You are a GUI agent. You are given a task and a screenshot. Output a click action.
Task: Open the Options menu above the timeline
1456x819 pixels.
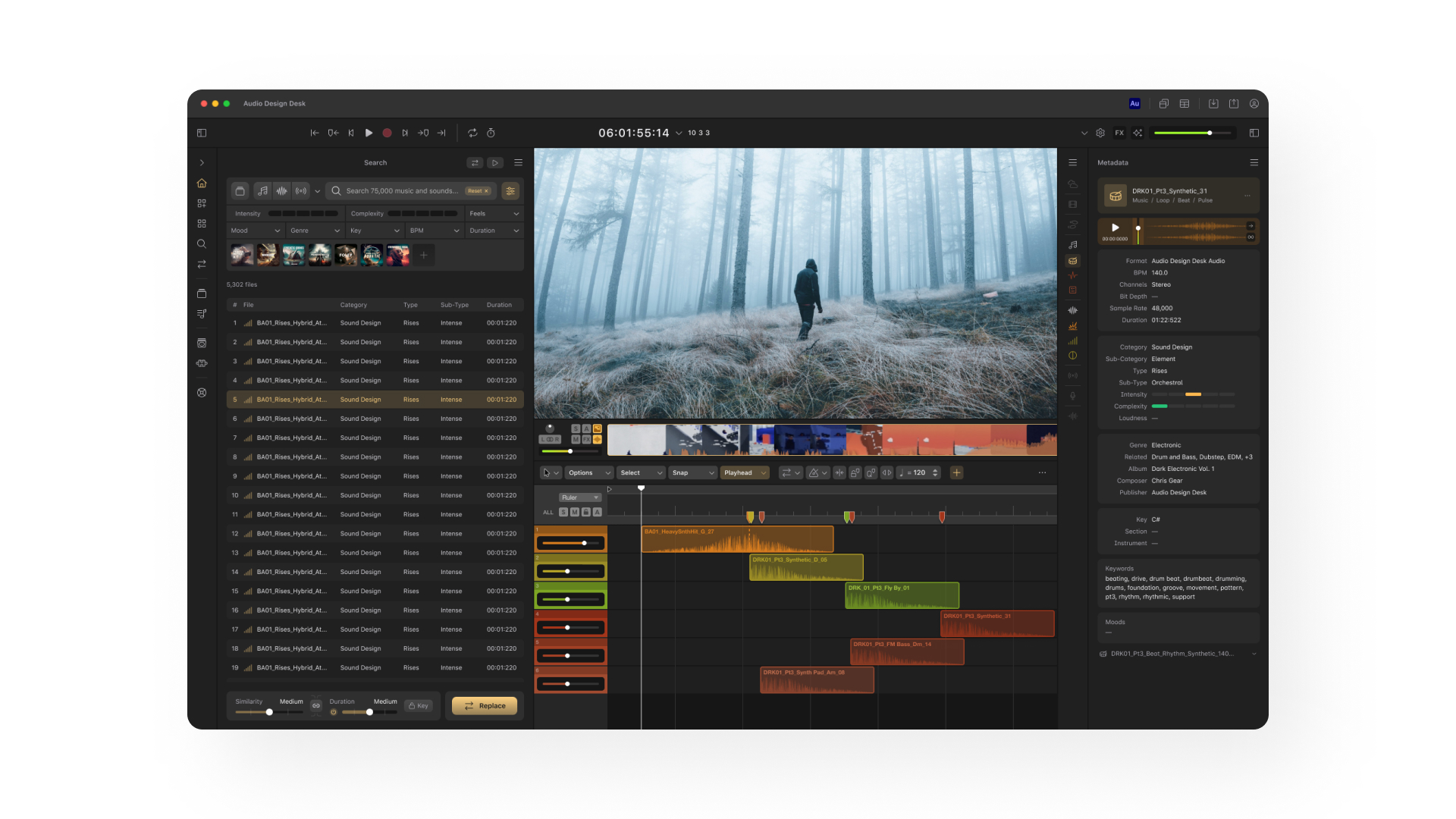[588, 472]
